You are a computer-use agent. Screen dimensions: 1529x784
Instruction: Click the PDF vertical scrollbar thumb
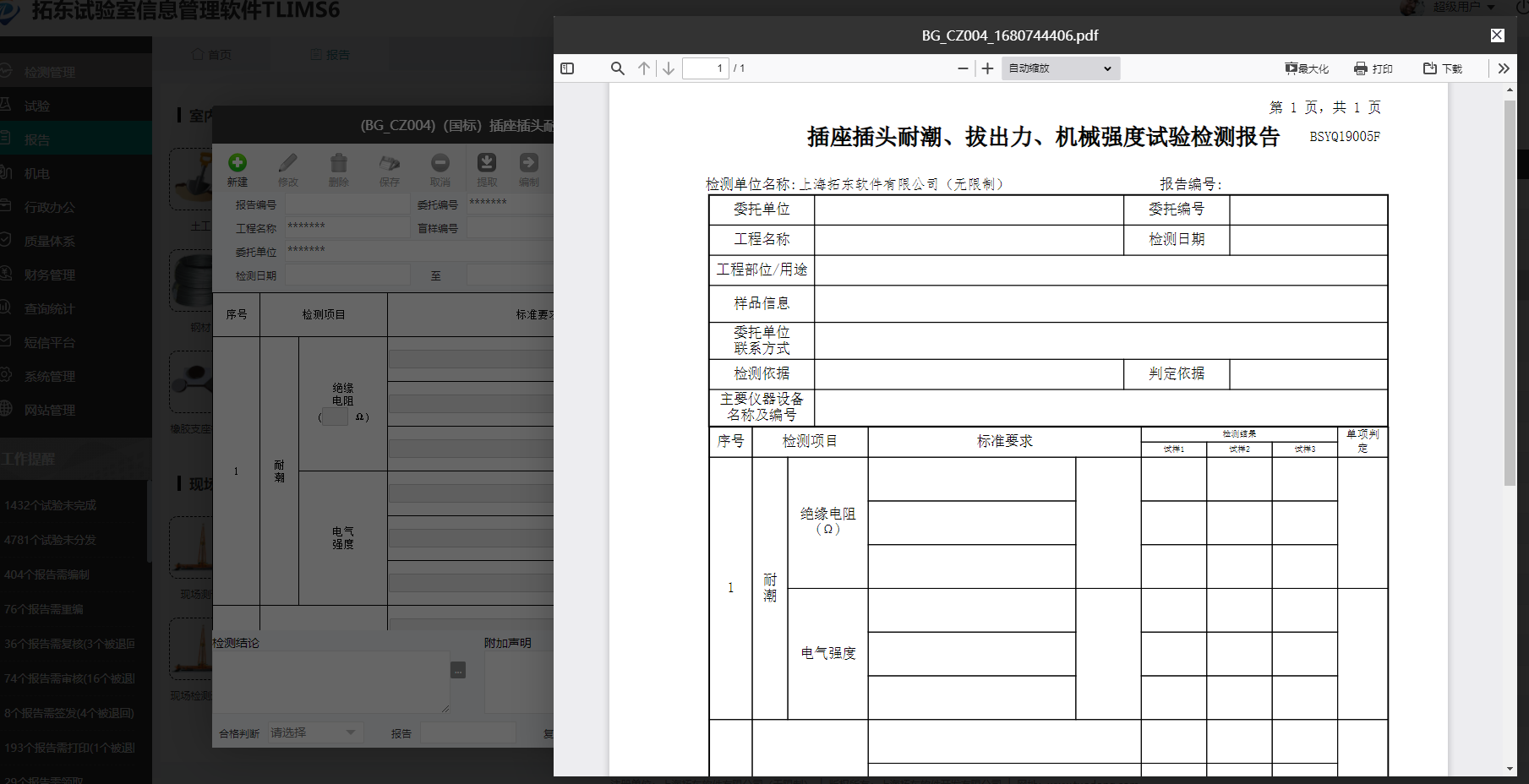coord(1510,291)
